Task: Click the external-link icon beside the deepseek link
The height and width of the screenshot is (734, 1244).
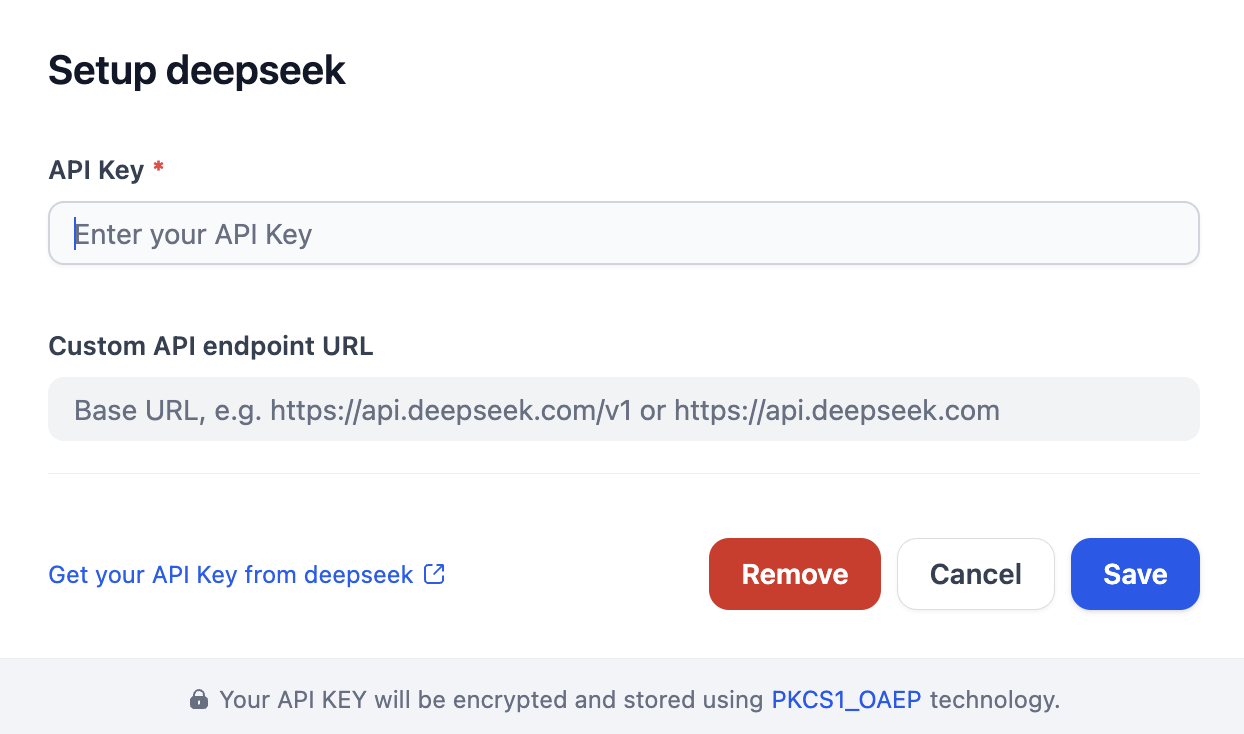Action: click(x=434, y=574)
